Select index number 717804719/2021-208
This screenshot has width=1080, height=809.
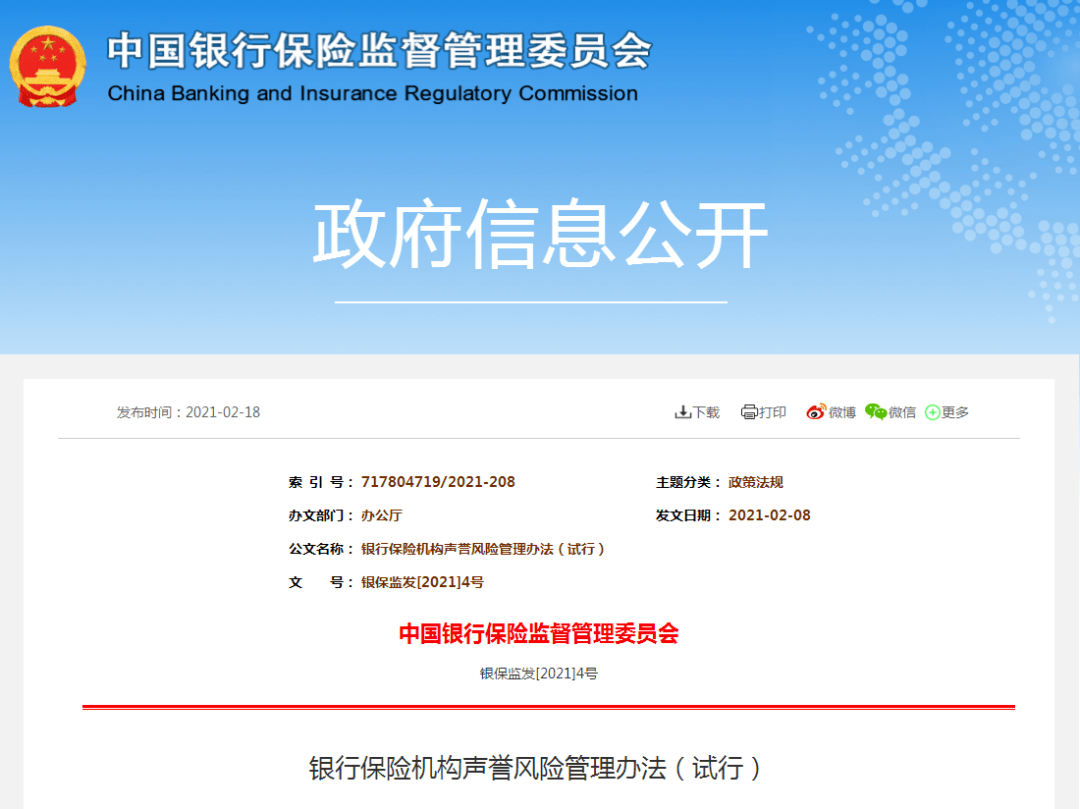tap(438, 482)
